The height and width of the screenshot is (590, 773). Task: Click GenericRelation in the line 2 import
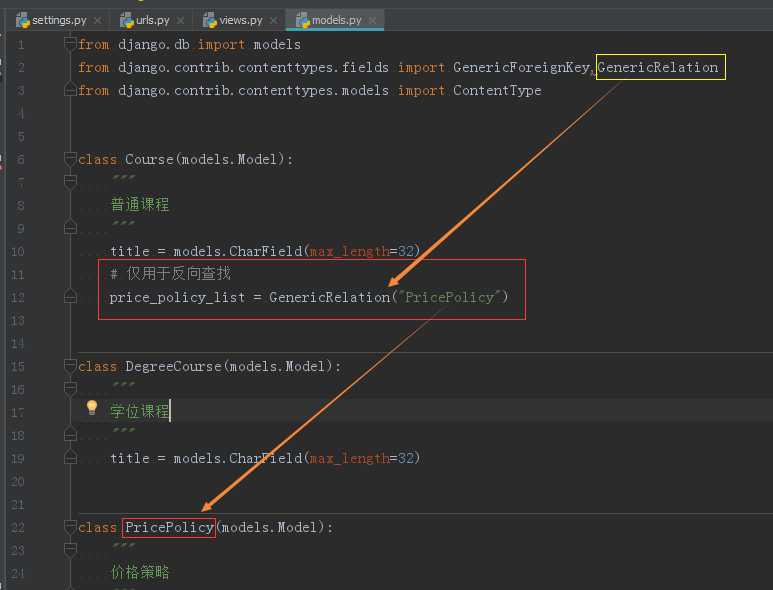[658, 67]
